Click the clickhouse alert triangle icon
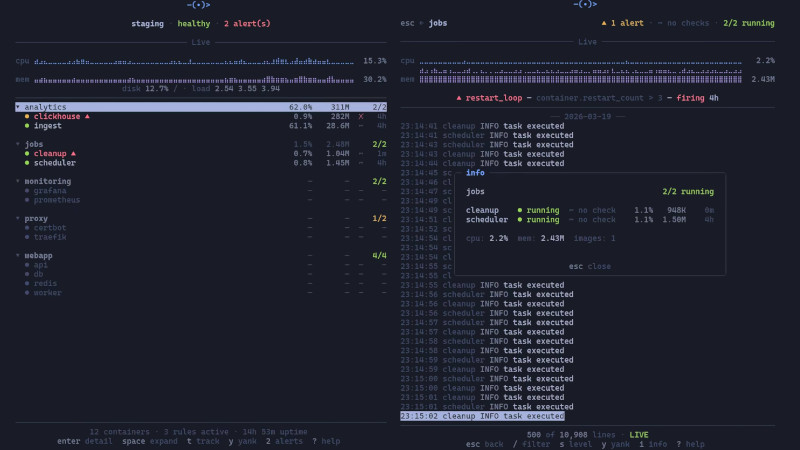Screen dimensions: 800x450 (x=87, y=117)
